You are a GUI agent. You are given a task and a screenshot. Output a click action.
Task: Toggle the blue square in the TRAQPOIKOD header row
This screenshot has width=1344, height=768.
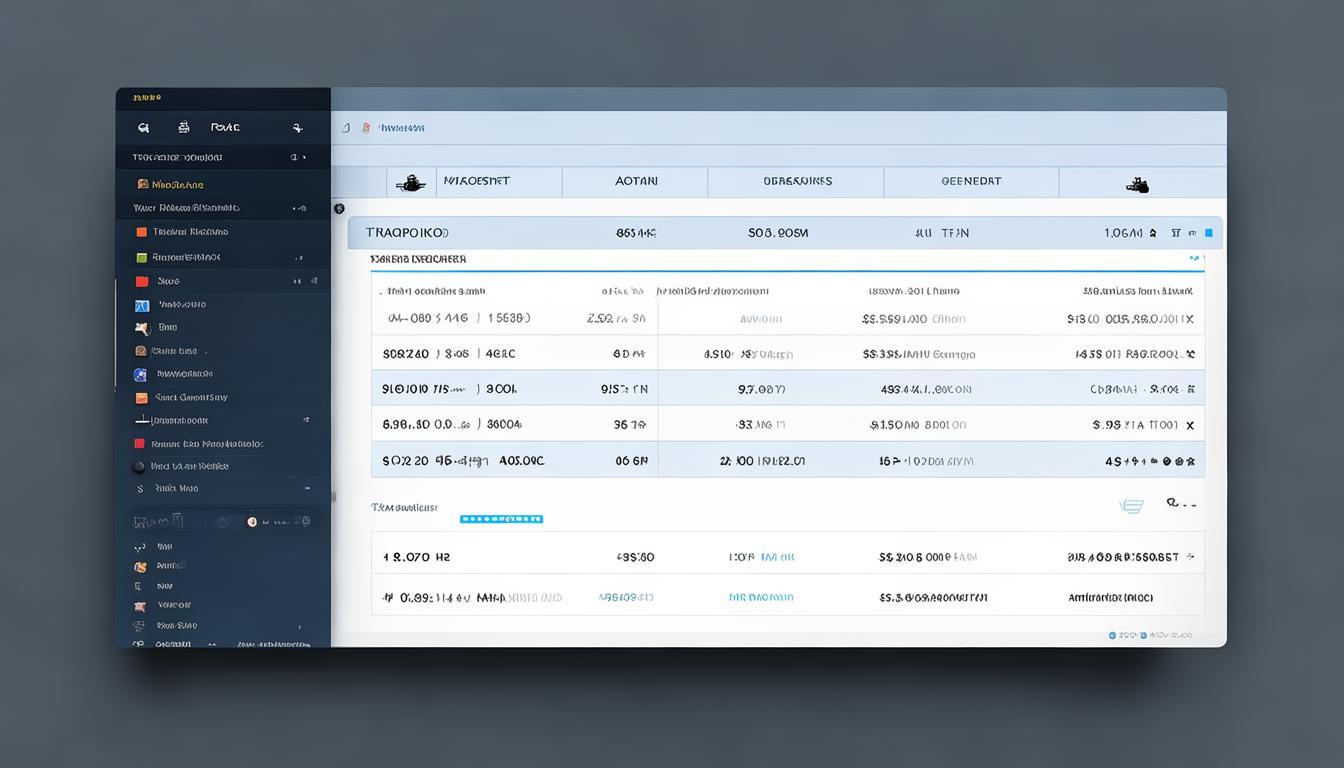click(x=1208, y=233)
